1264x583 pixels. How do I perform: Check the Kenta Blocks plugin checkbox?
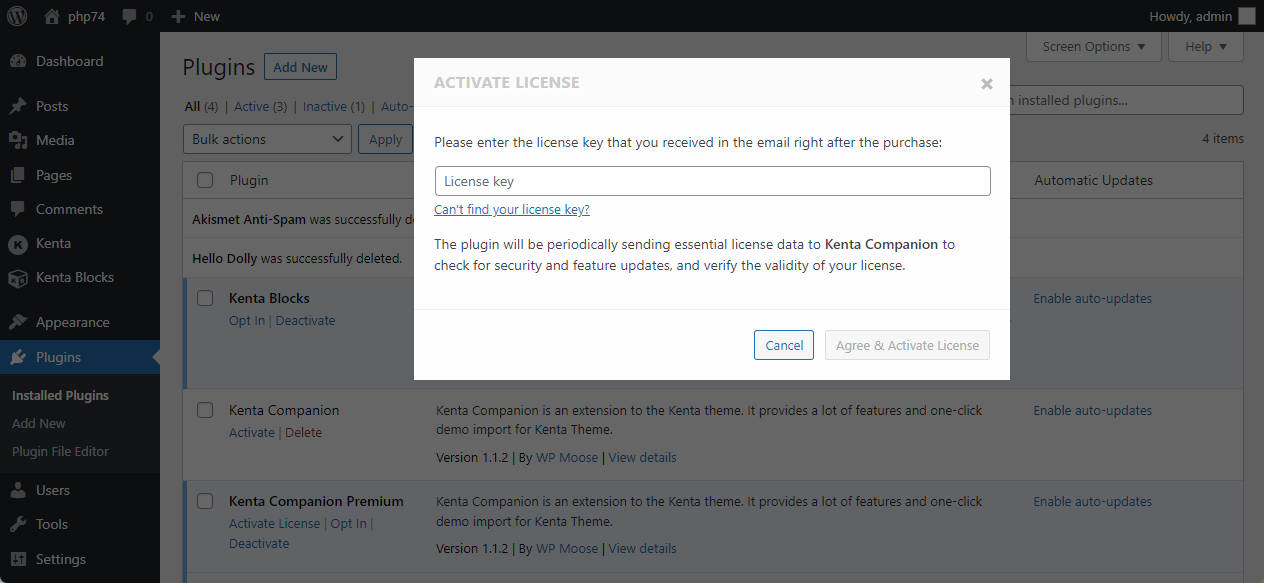[x=205, y=298]
